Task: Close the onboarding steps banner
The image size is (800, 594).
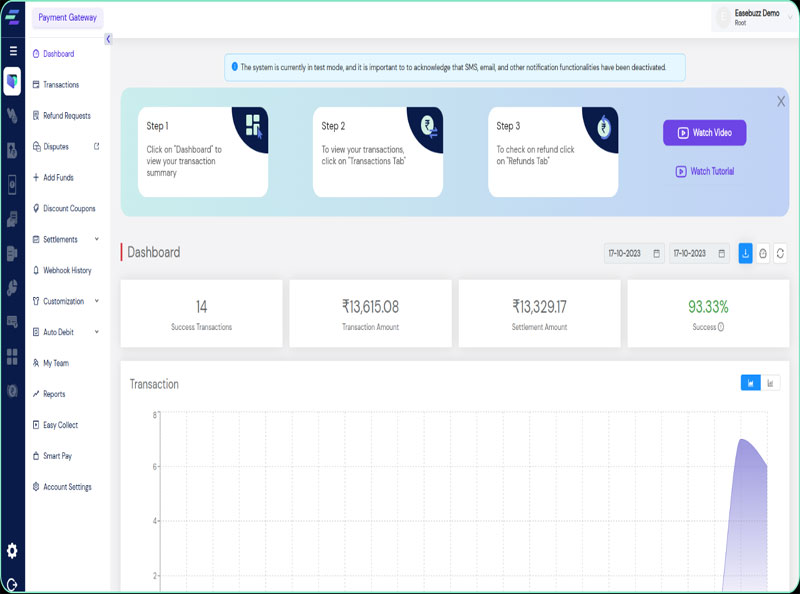Action: tap(780, 101)
